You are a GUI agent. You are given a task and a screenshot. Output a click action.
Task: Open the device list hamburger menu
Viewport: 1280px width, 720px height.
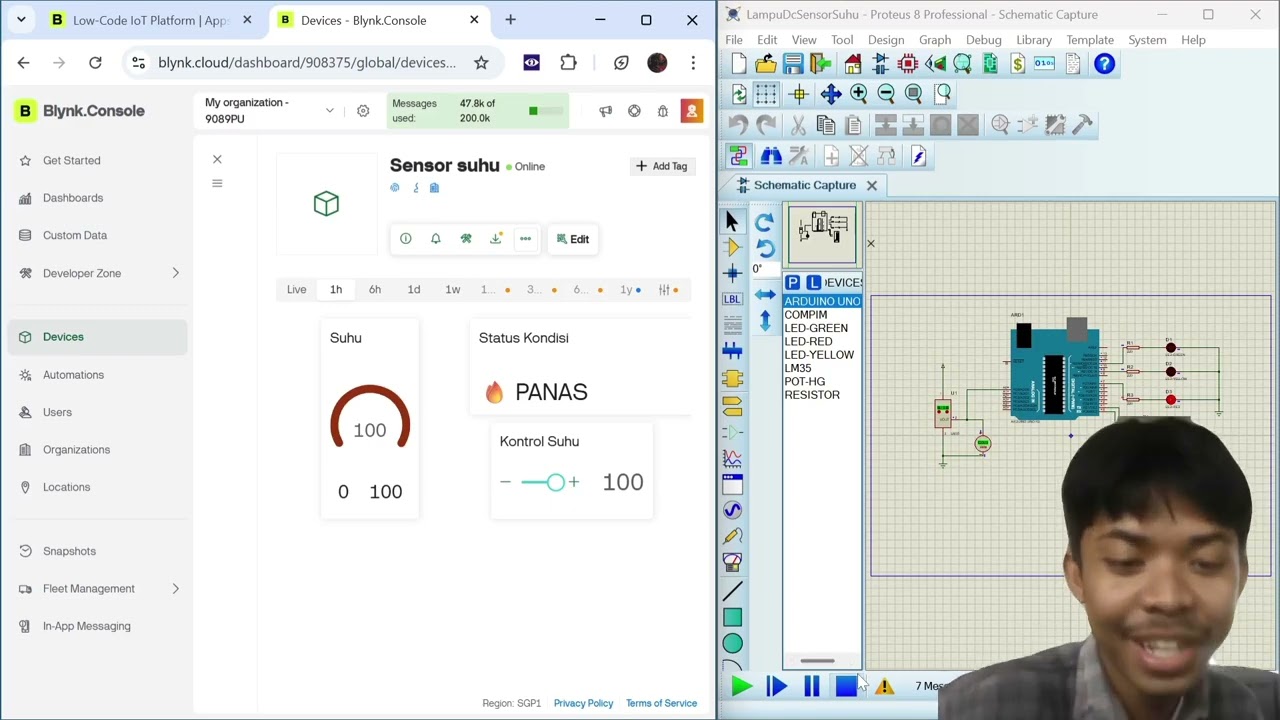pyautogui.click(x=217, y=184)
